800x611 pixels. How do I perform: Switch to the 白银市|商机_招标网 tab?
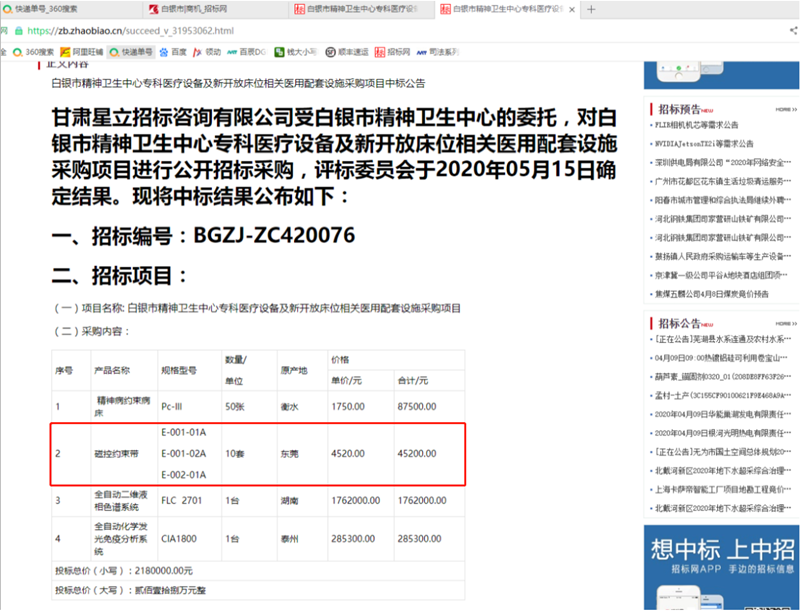[210, 9]
